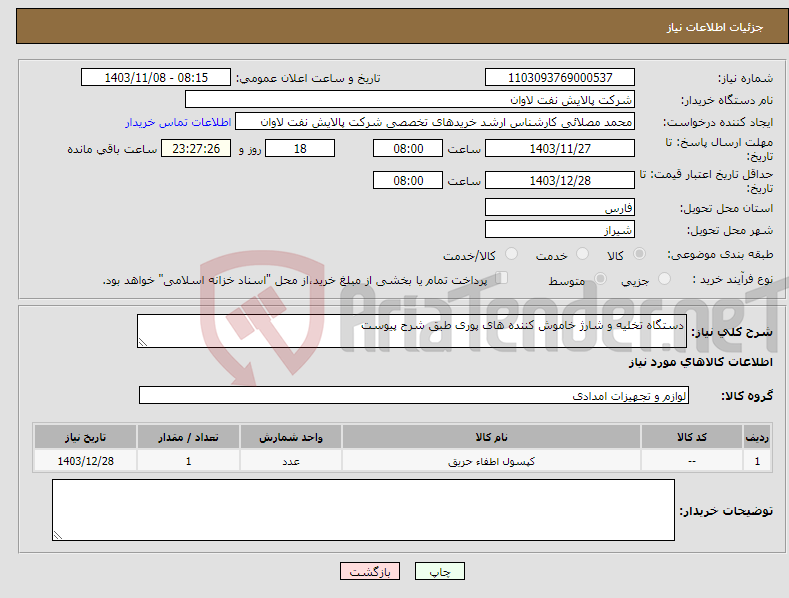Click the ردیف column header
The image size is (789, 598).
tap(757, 437)
